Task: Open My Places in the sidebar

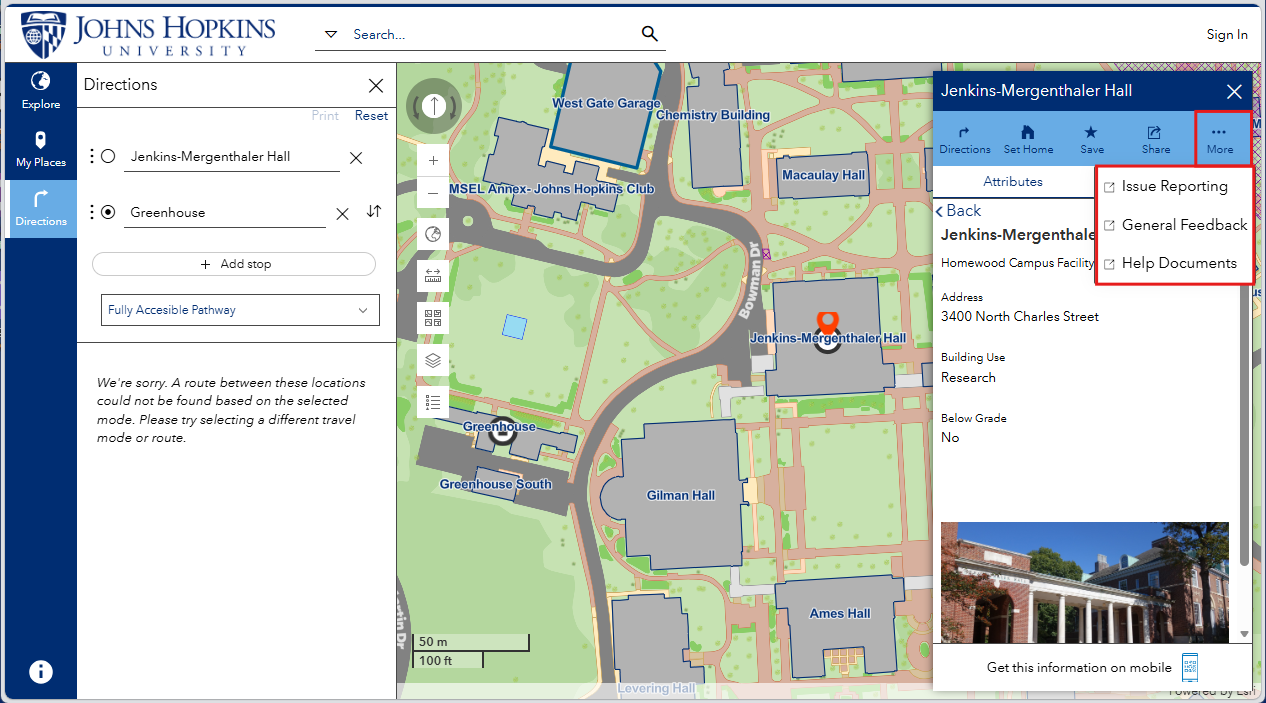Action: pyautogui.click(x=41, y=150)
